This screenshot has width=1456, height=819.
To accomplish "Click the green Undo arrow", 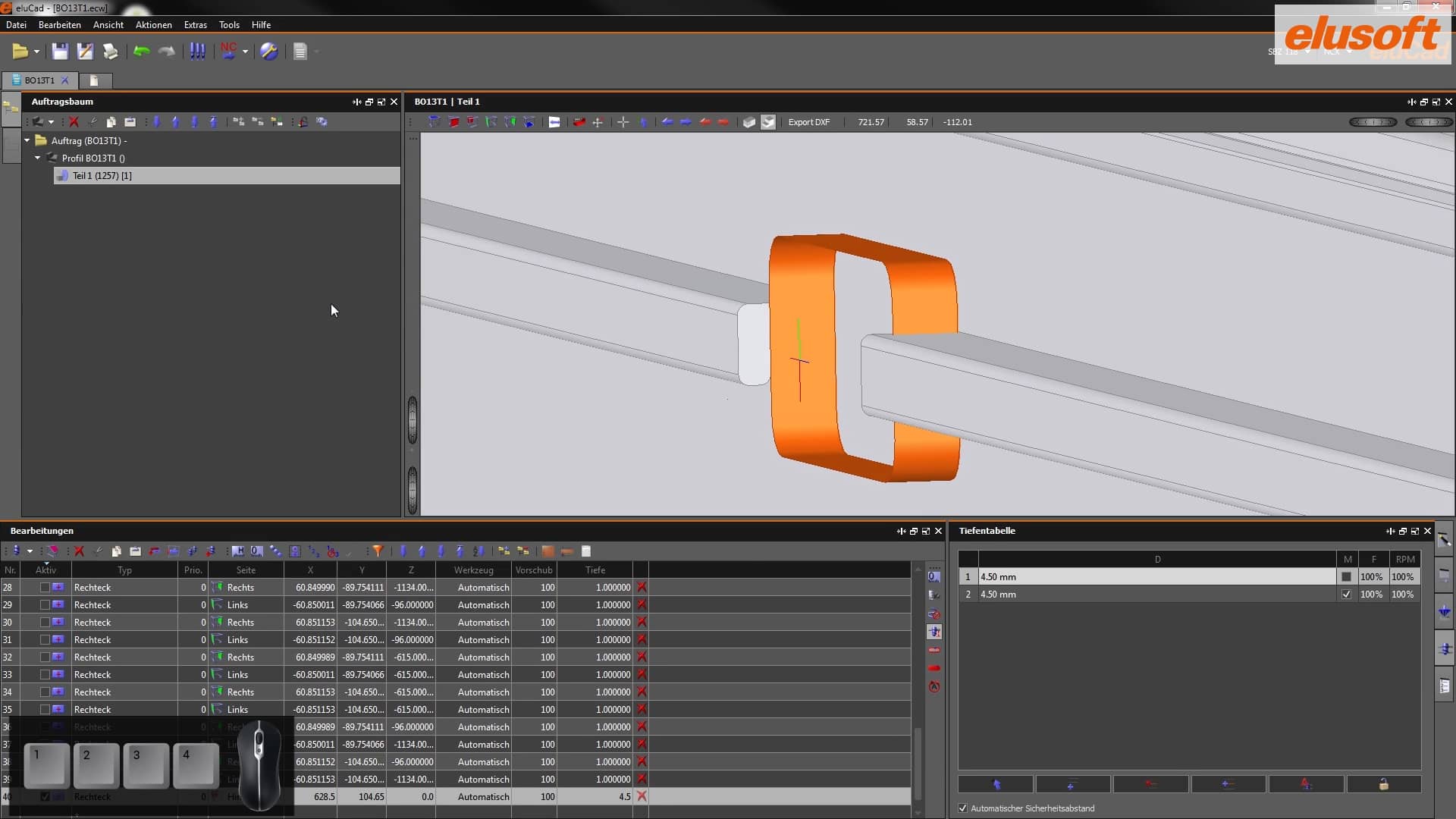I will click(140, 52).
